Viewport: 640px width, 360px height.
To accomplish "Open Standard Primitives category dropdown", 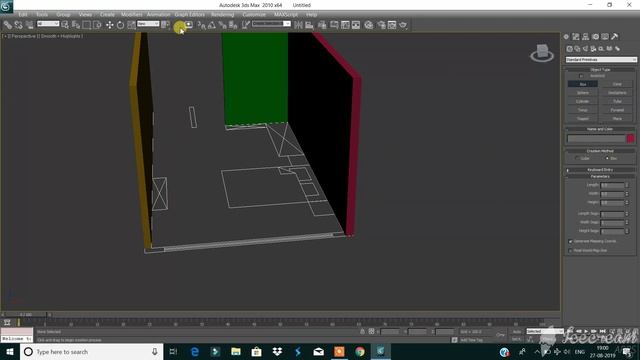I will tap(601, 60).
